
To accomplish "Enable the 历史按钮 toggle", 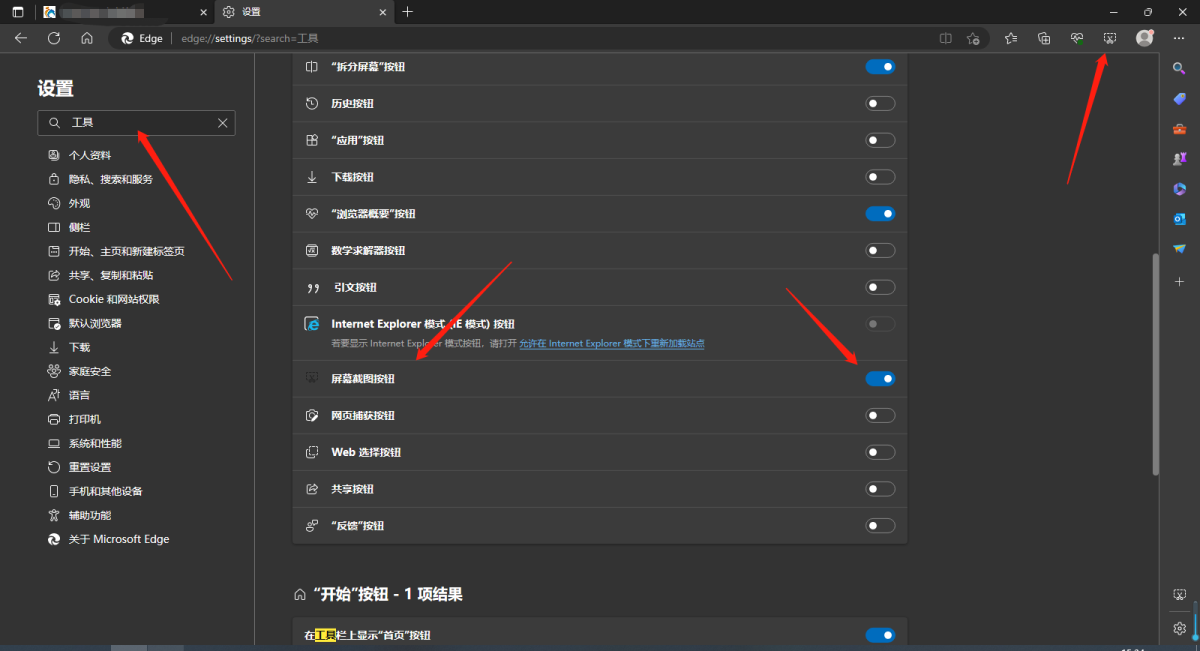I will point(880,103).
